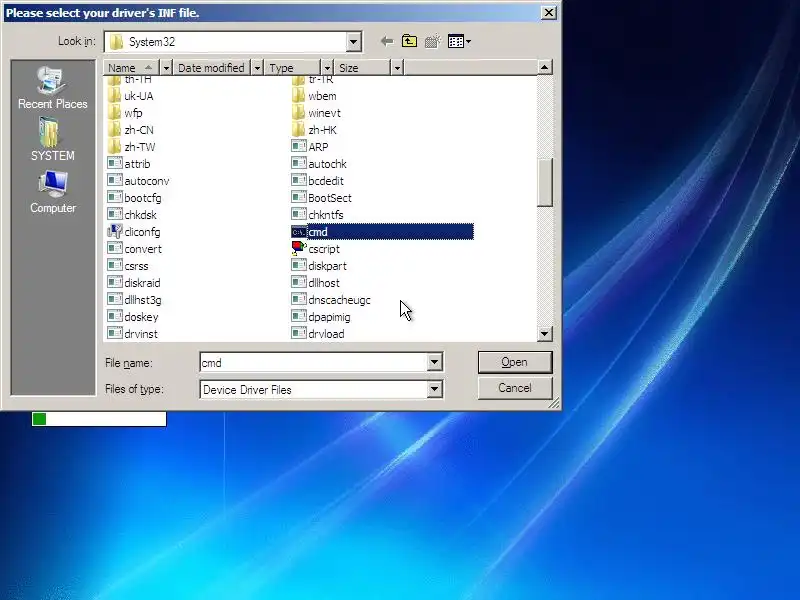800x600 pixels.
Task: Select the zh-TW folder icon
Action: click(115, 147)
